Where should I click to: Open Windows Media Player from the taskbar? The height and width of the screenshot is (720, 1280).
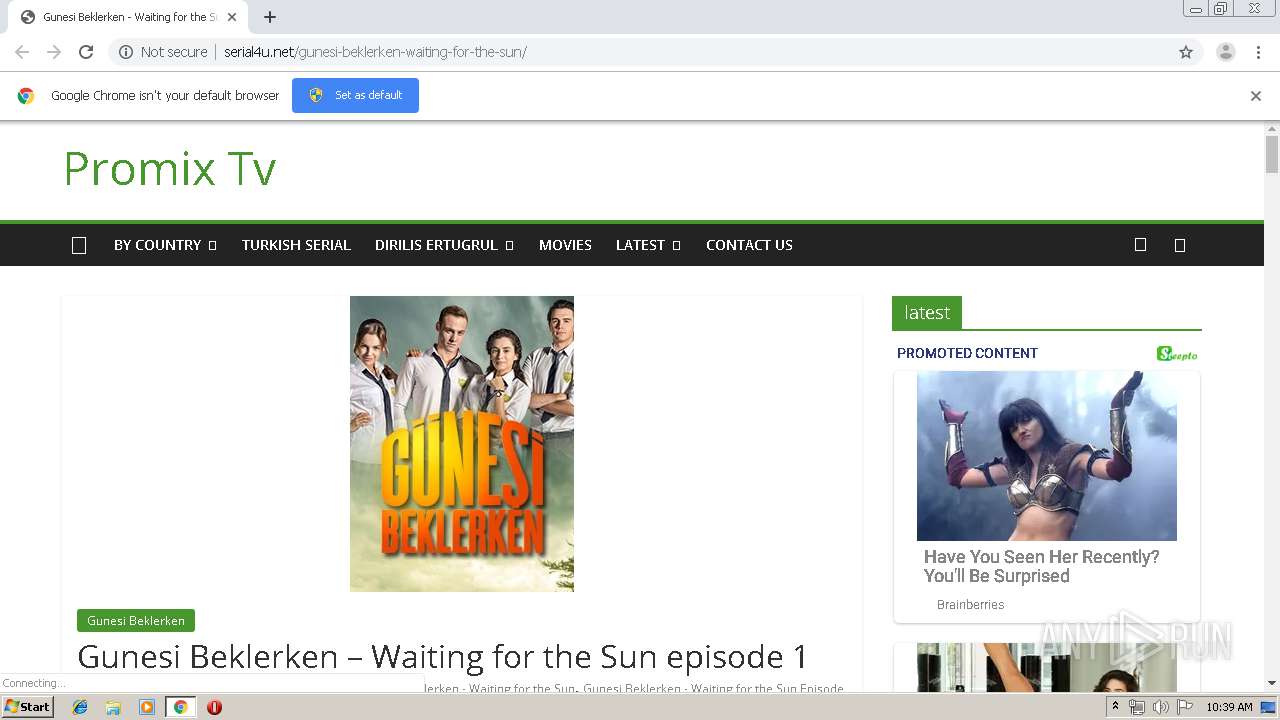pyautogui.click(x=147, y=707)
